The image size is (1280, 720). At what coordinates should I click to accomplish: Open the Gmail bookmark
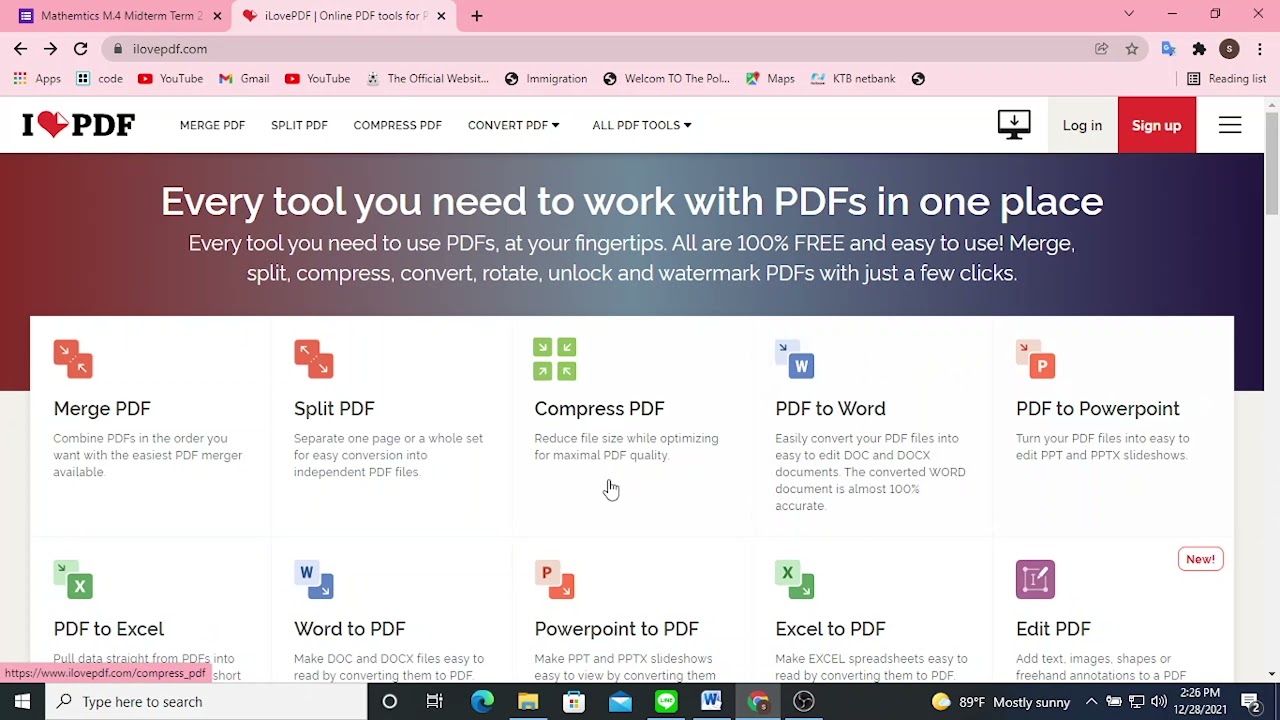pyautogui.click(x=244, y=78)
